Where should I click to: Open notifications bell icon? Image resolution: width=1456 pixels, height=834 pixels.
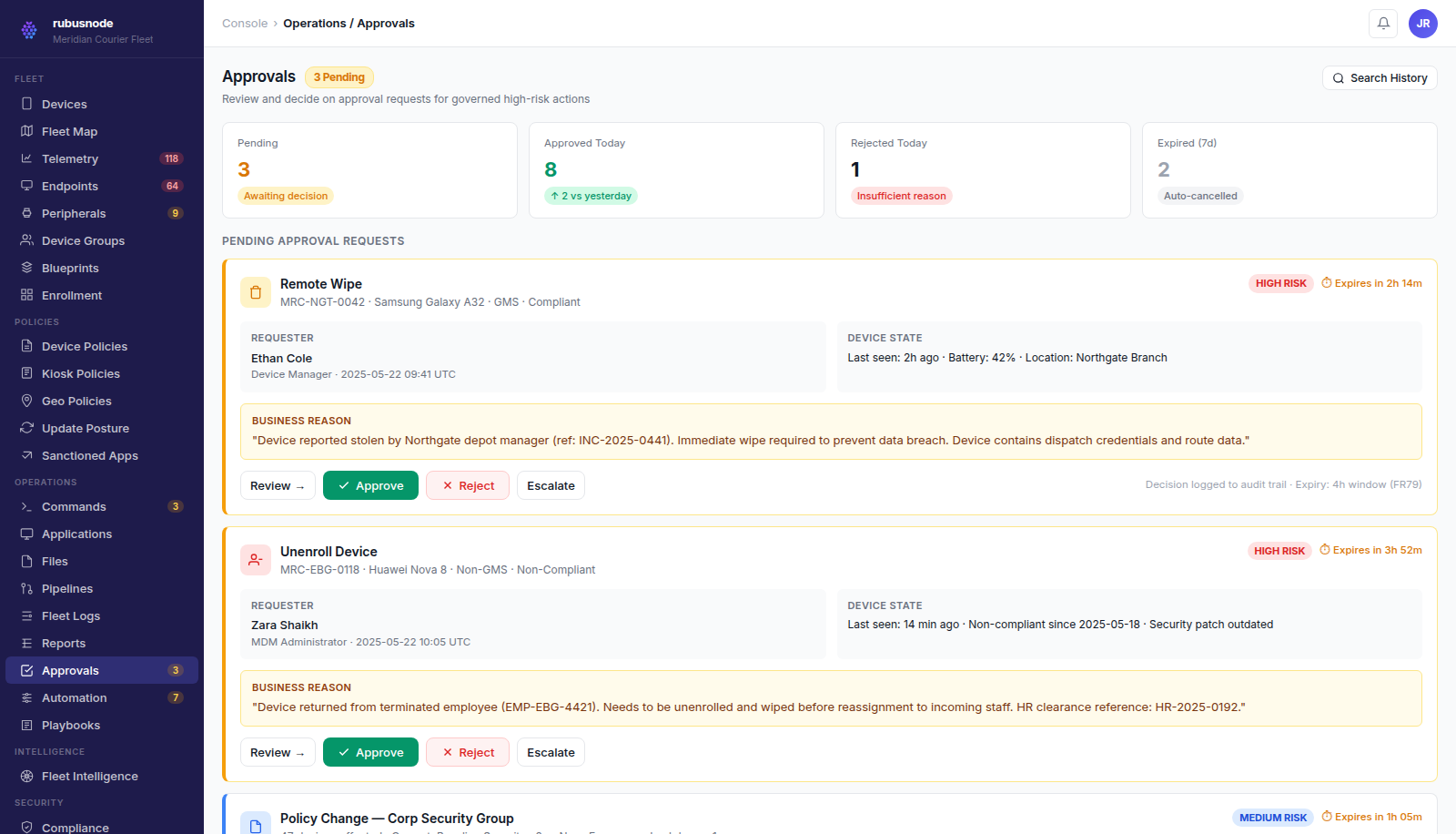pos(1383,24)
